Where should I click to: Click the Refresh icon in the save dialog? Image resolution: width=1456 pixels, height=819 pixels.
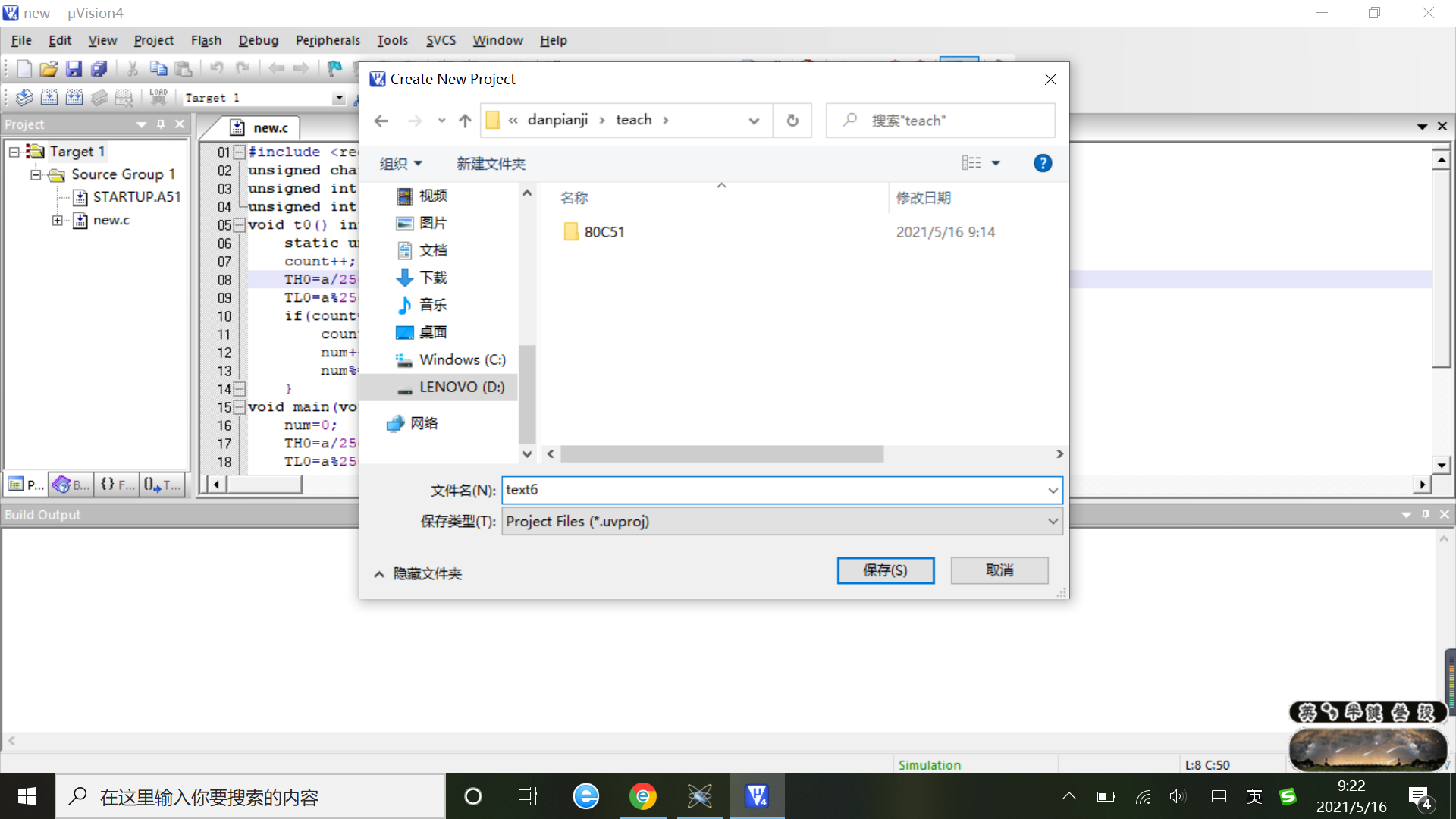pos(792,121)
